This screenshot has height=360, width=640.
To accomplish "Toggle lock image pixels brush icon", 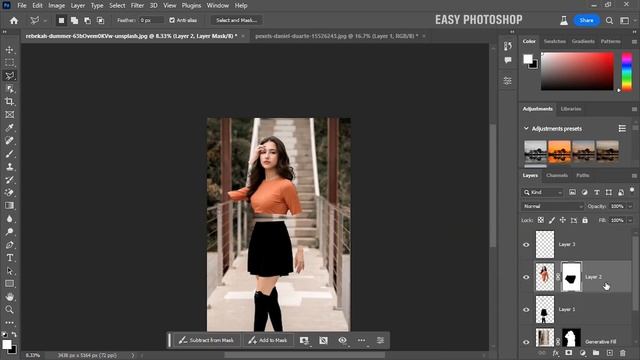I will tap(552, 220).
